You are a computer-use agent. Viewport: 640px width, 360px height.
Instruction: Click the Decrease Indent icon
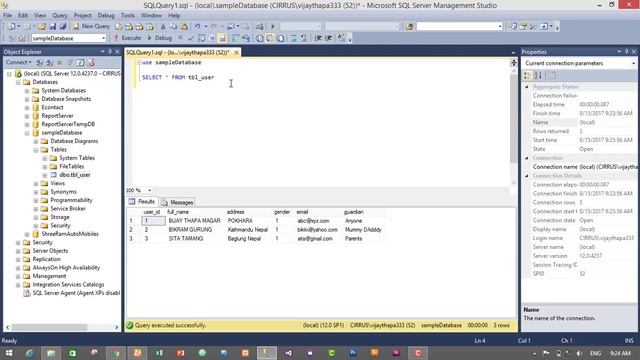318,38
